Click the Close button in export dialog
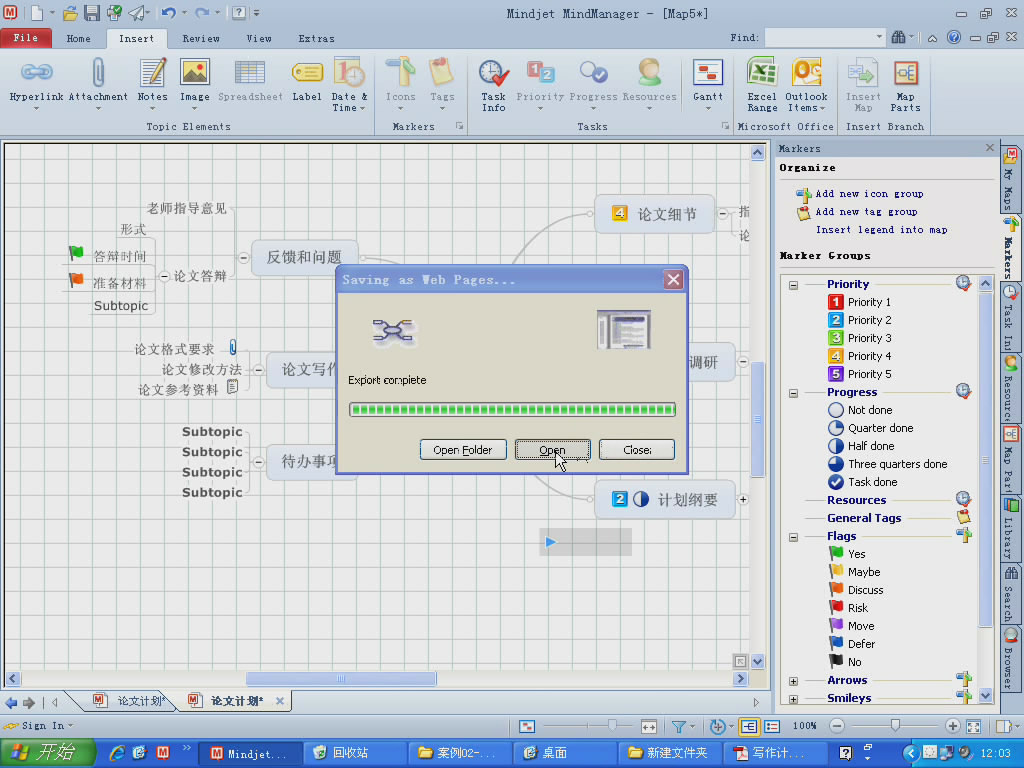Image resolution: width=1024 pixels, height=768 pixels. [637, 450]
